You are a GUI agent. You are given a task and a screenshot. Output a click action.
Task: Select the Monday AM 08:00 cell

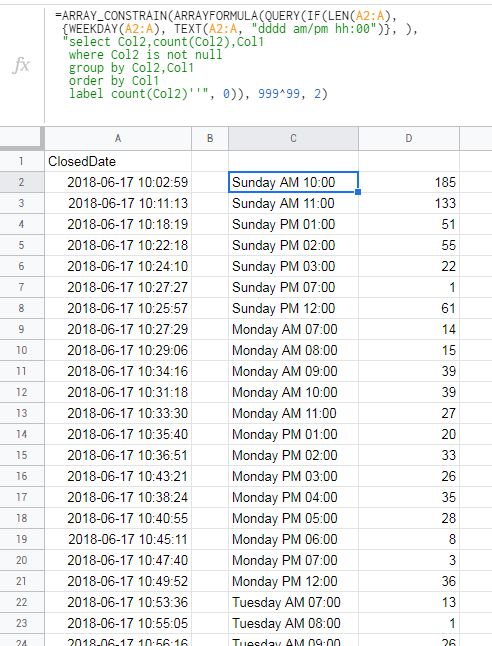click(x=293, y=350)
